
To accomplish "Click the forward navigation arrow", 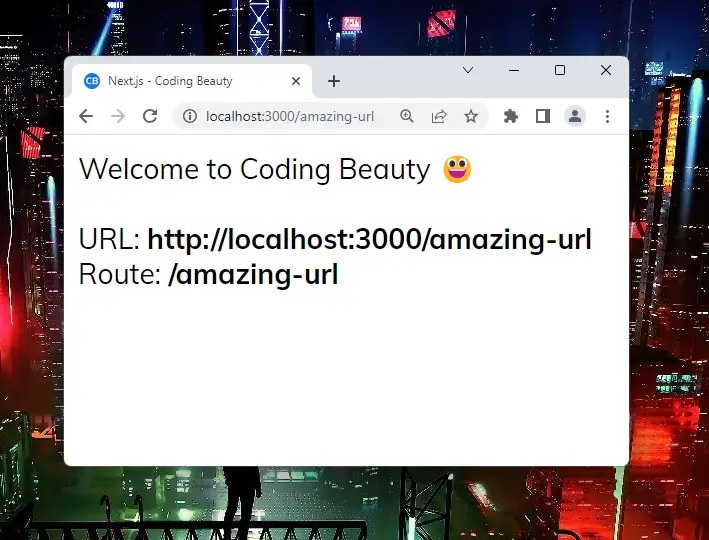I will pyautogui.click(x=118, y=116).
